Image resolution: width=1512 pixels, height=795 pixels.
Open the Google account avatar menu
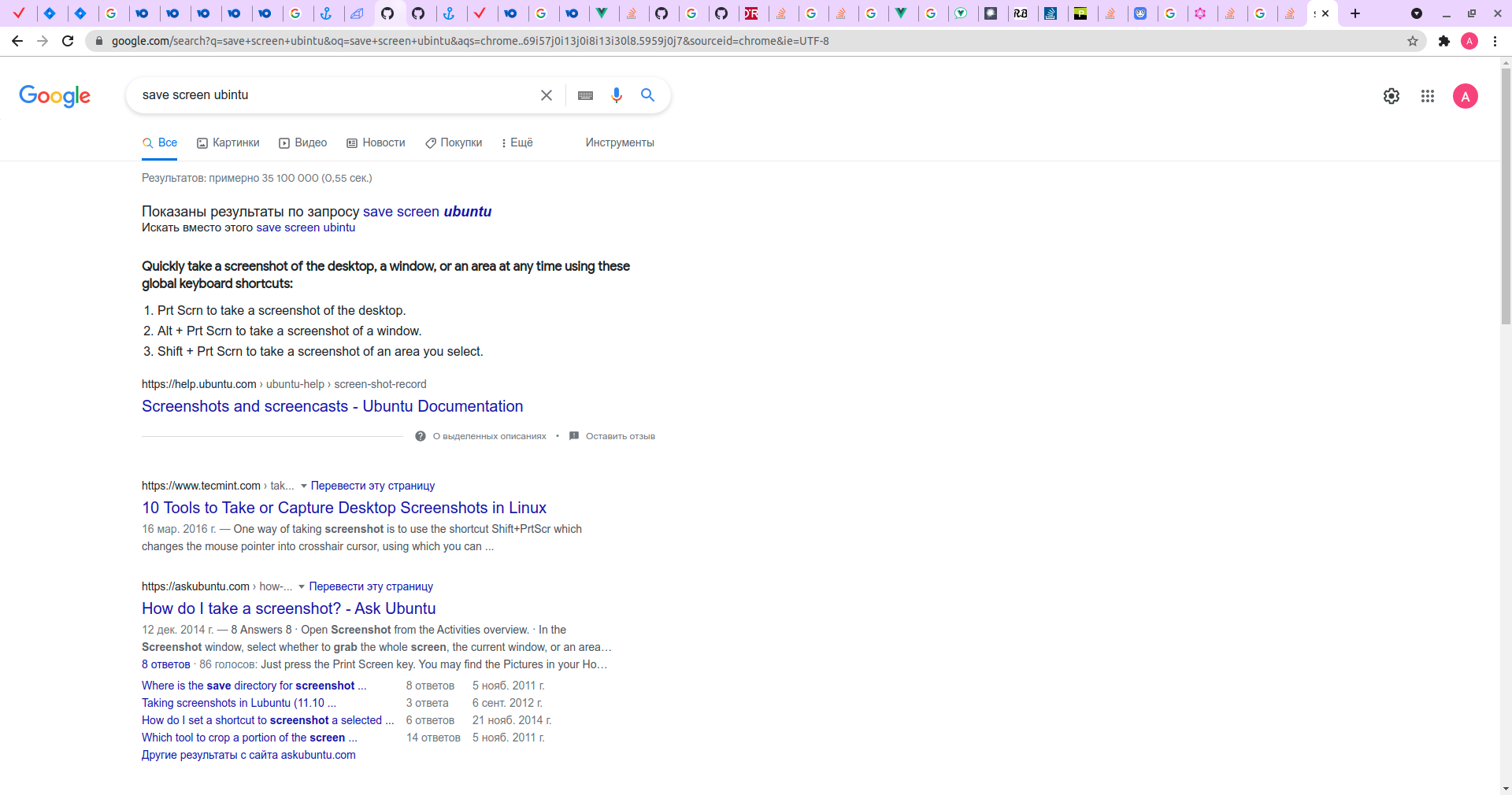click(1466, 96)
